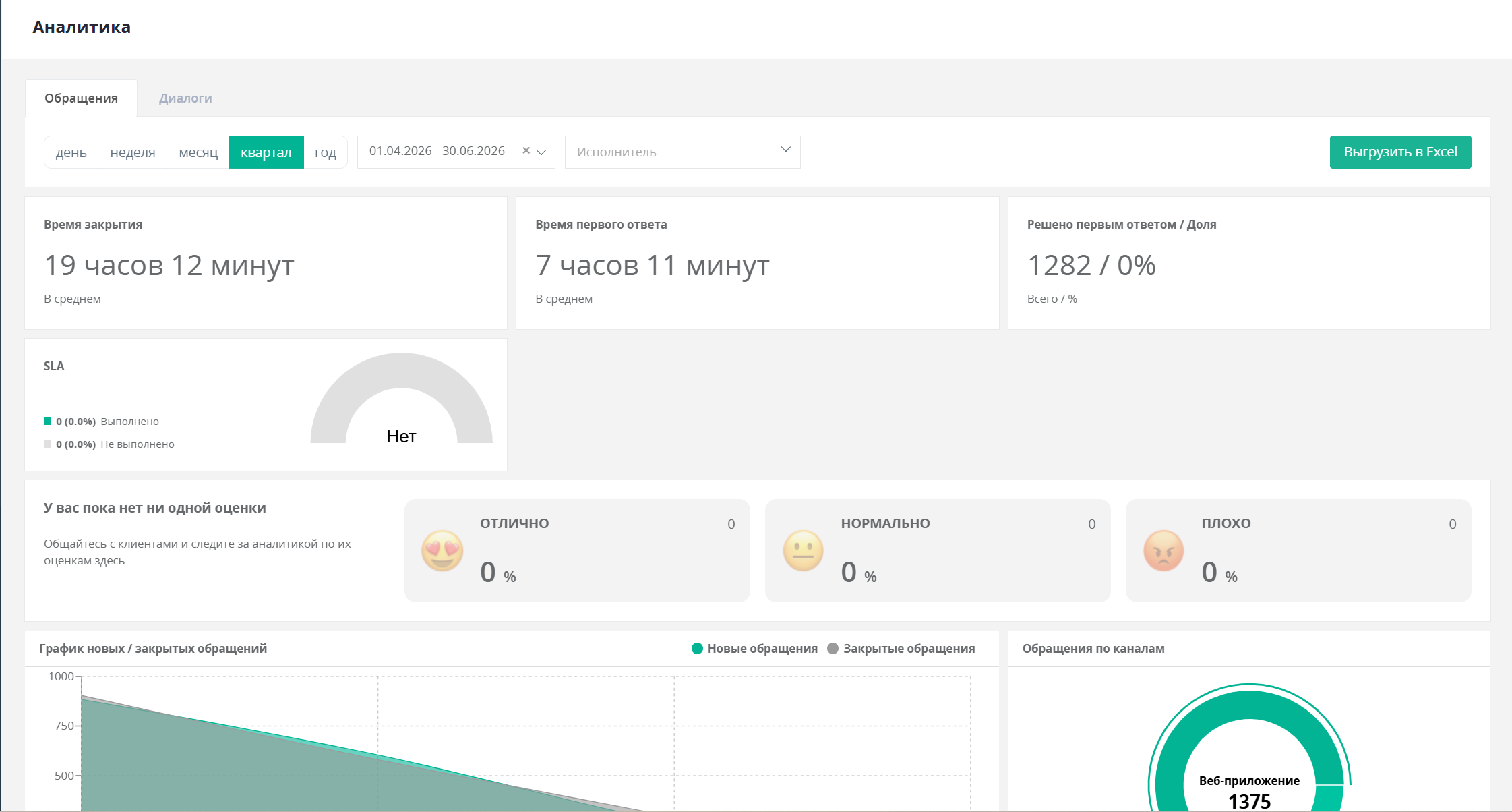Switch to the Диалоги tab

click(185, 98)
